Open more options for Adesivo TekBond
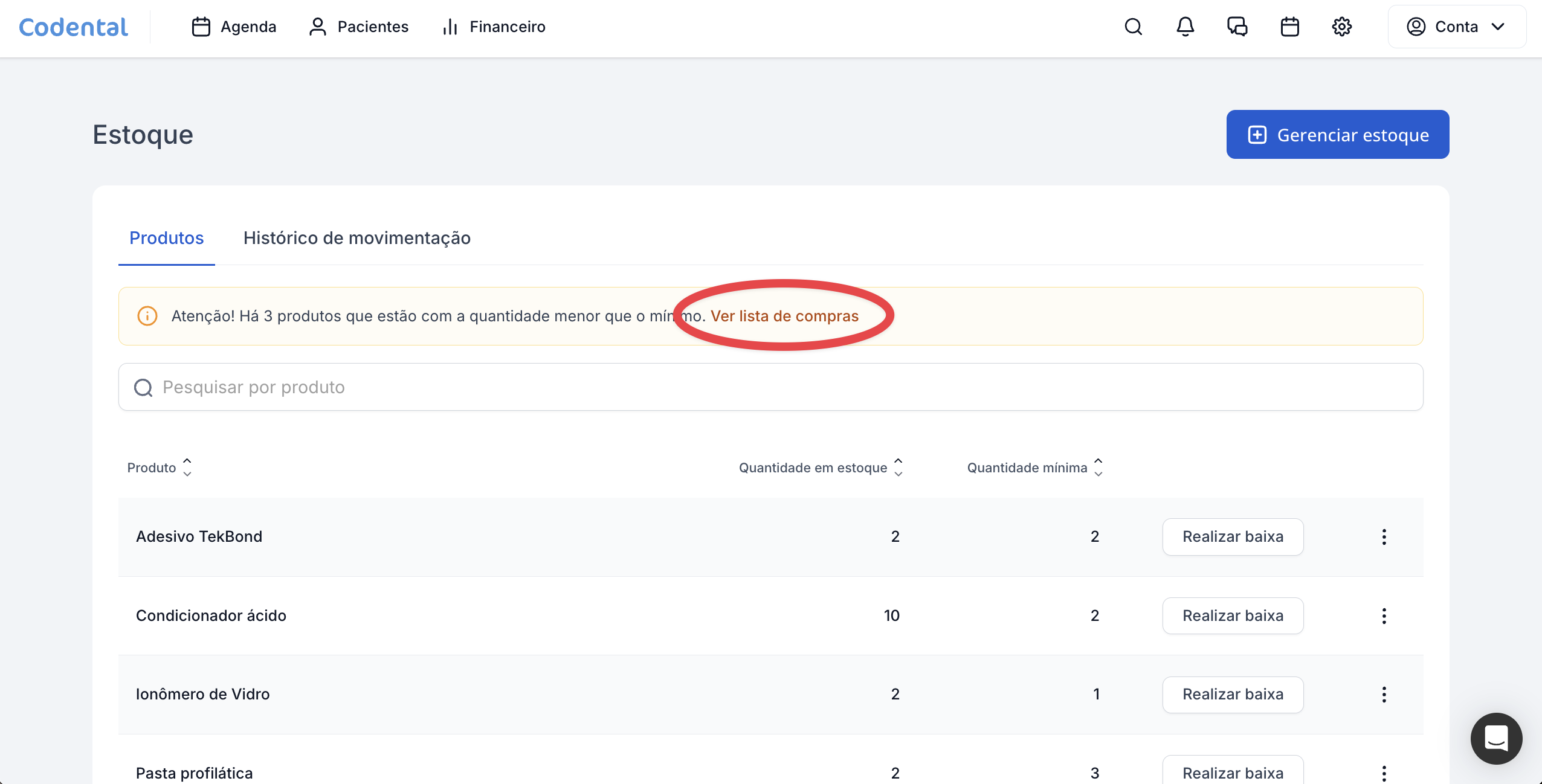The width and height of the screenshot is (1542, 784). [1384, 536]
